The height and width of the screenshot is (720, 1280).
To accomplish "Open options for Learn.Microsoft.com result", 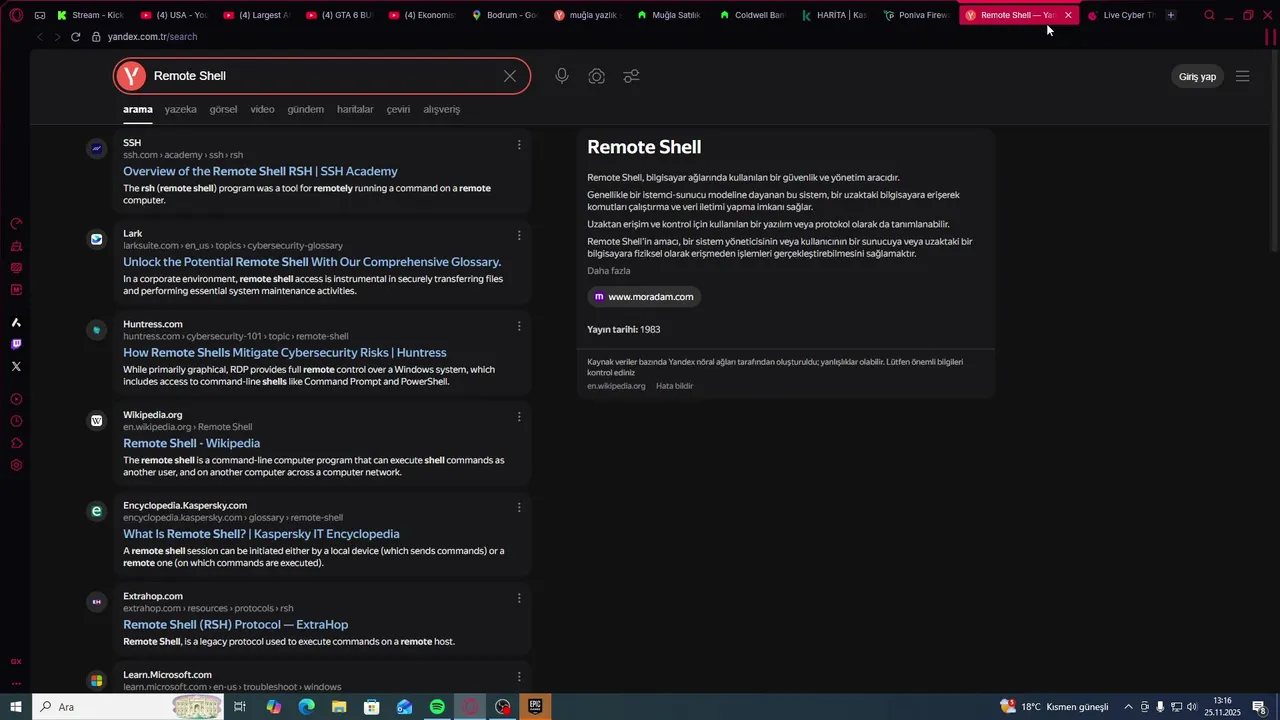I will pos(519,677).
